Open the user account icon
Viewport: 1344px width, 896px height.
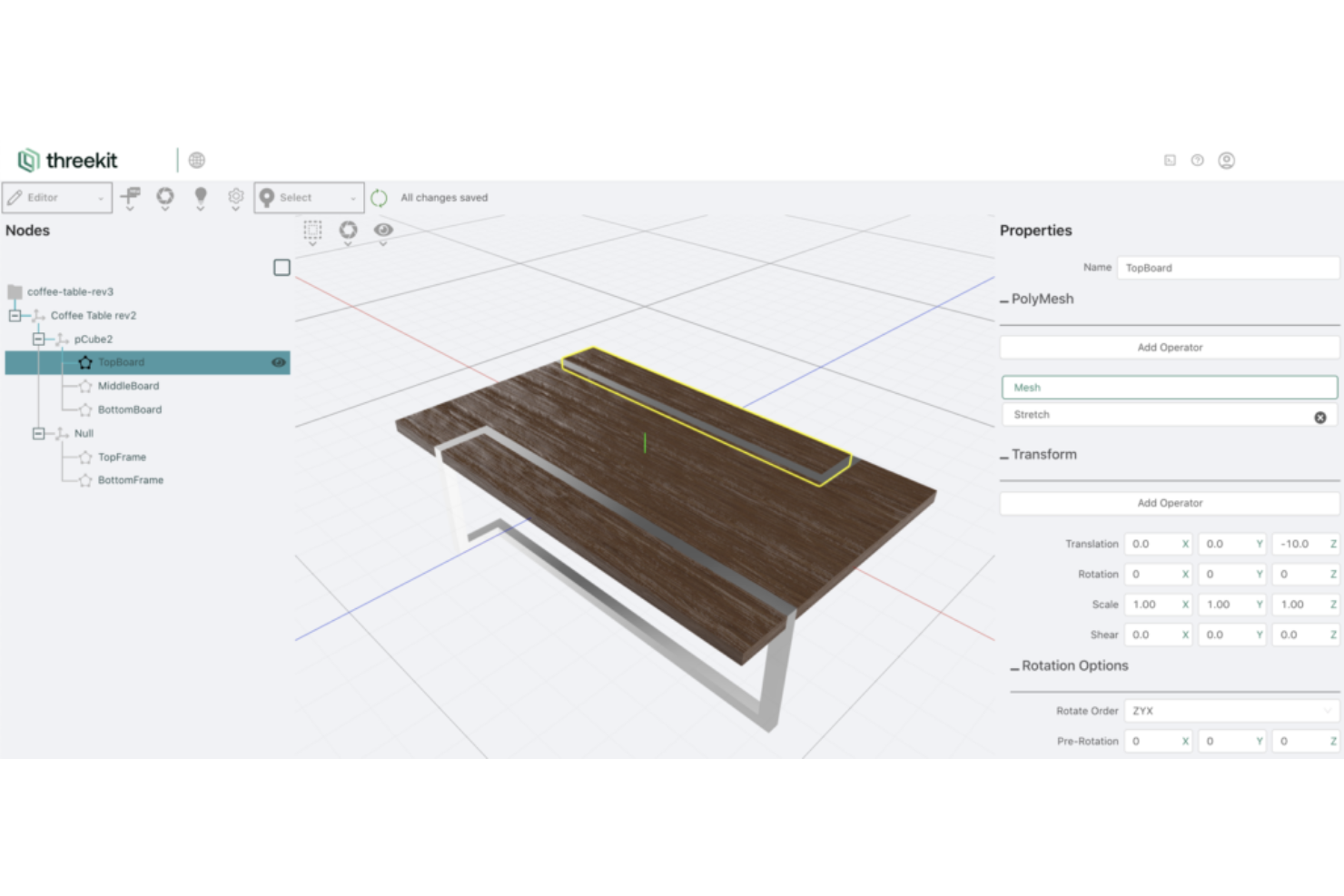click(x=1227, y=161)
